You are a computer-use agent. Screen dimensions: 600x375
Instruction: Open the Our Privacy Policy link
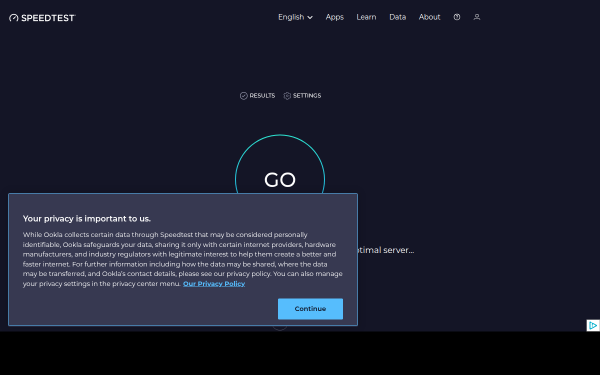214,284
